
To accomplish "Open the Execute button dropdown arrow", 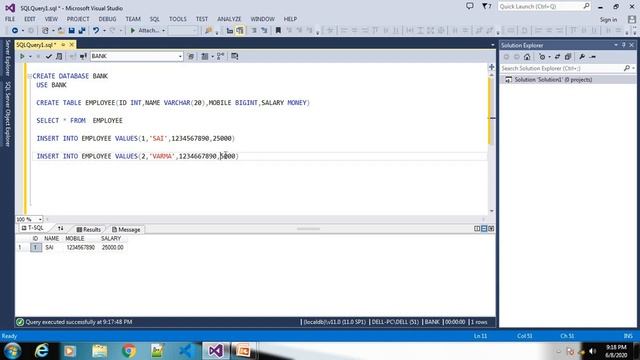I will pyautogui.click(x=30, y=56).
